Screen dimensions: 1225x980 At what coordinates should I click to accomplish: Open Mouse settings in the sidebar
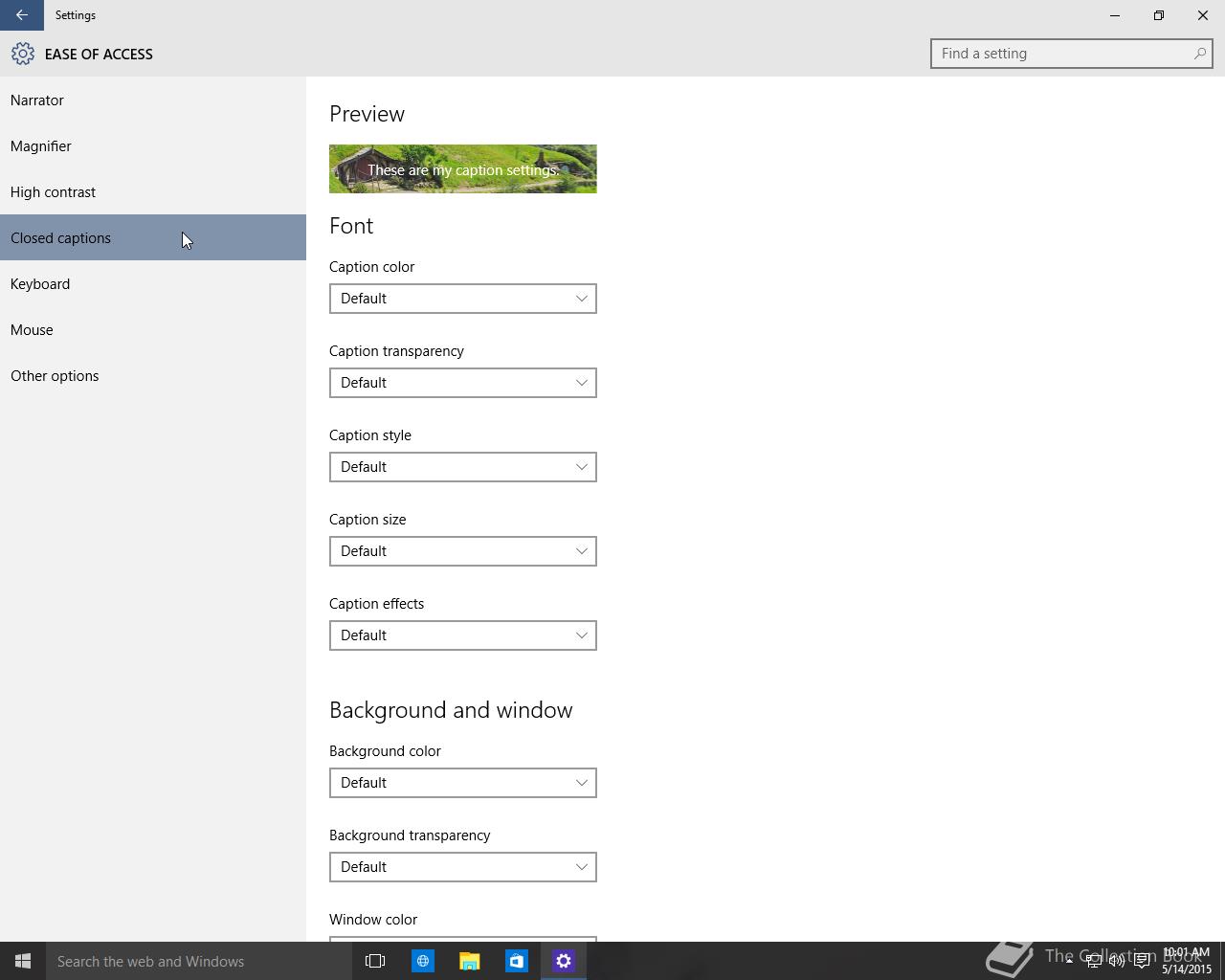click(153, 329)
